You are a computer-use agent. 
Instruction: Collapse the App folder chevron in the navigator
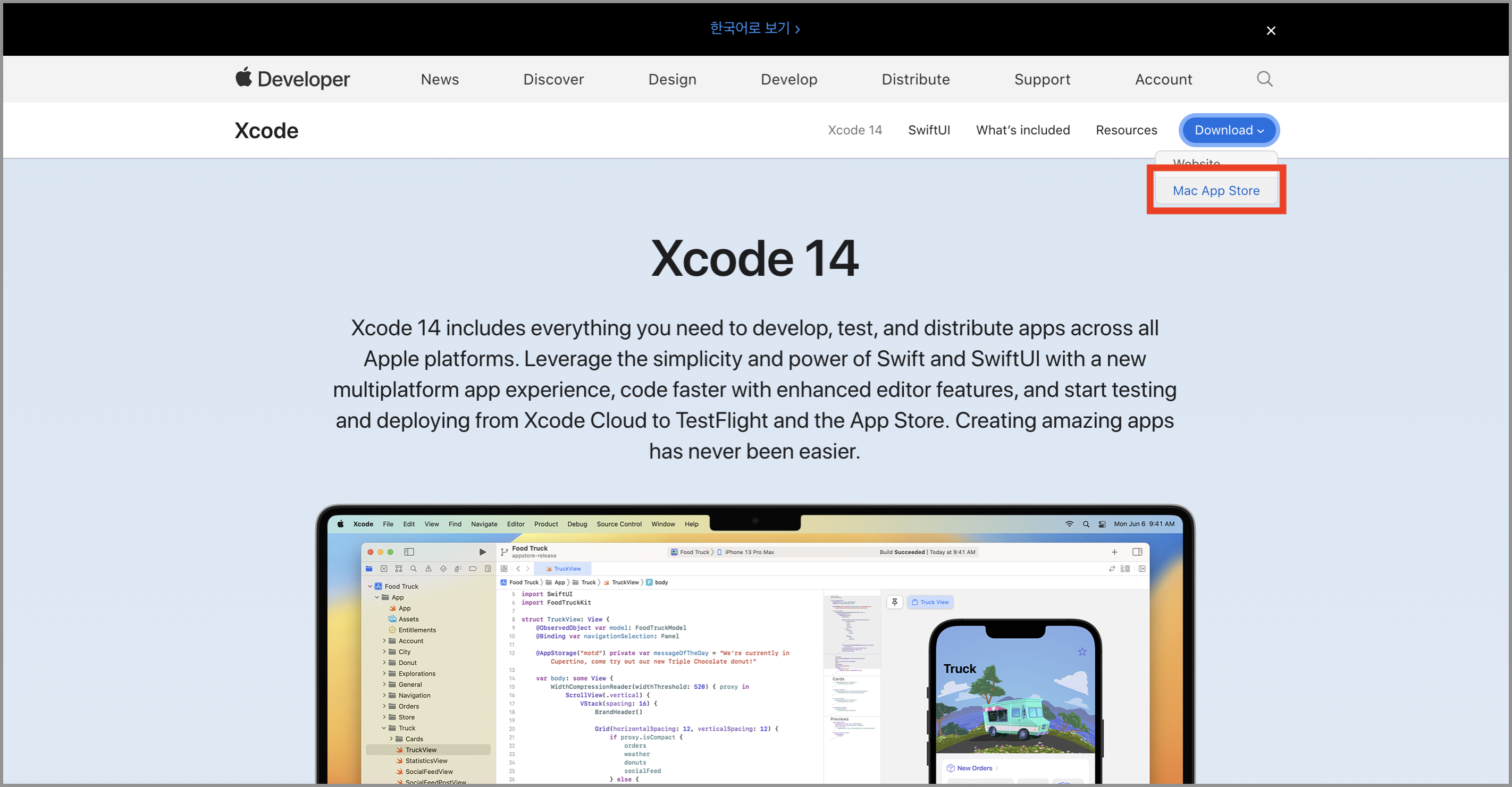(x=377, y=597)
